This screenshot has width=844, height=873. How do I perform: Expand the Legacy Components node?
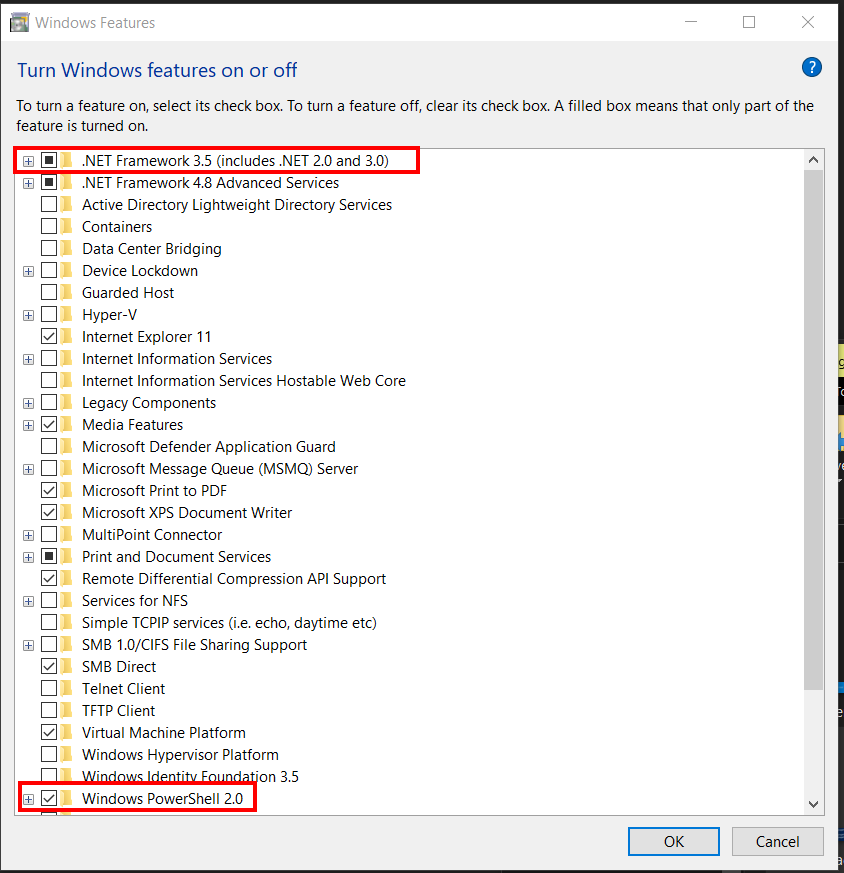point(28,403)
